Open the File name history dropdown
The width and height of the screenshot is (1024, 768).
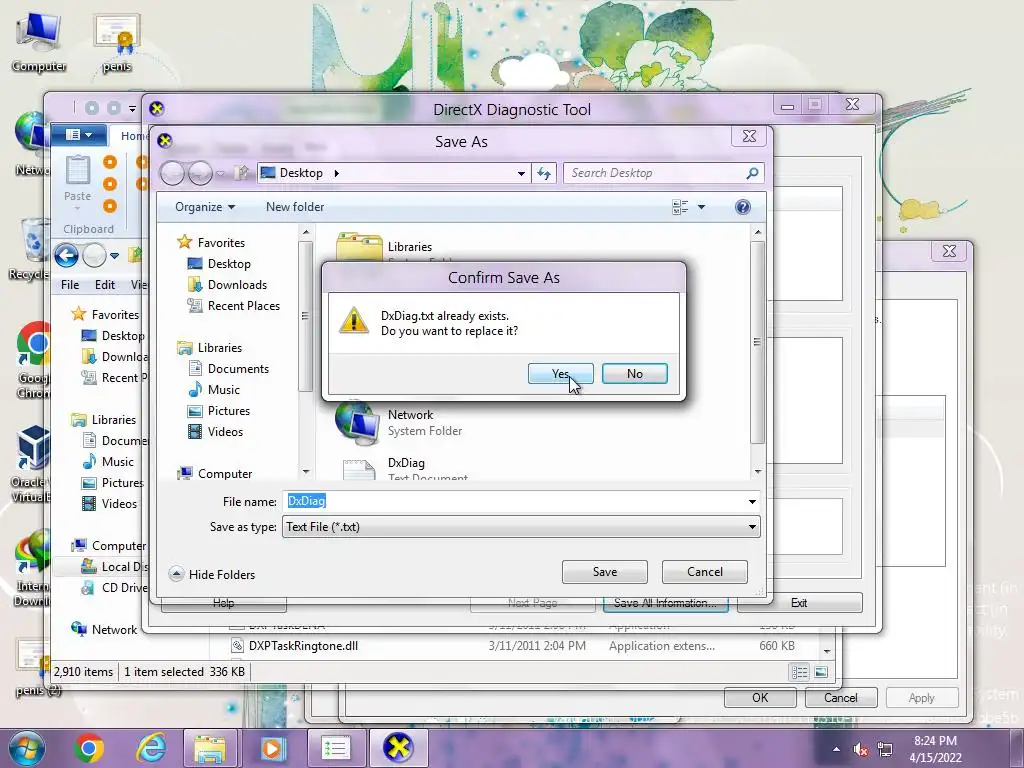pos(752,502)
